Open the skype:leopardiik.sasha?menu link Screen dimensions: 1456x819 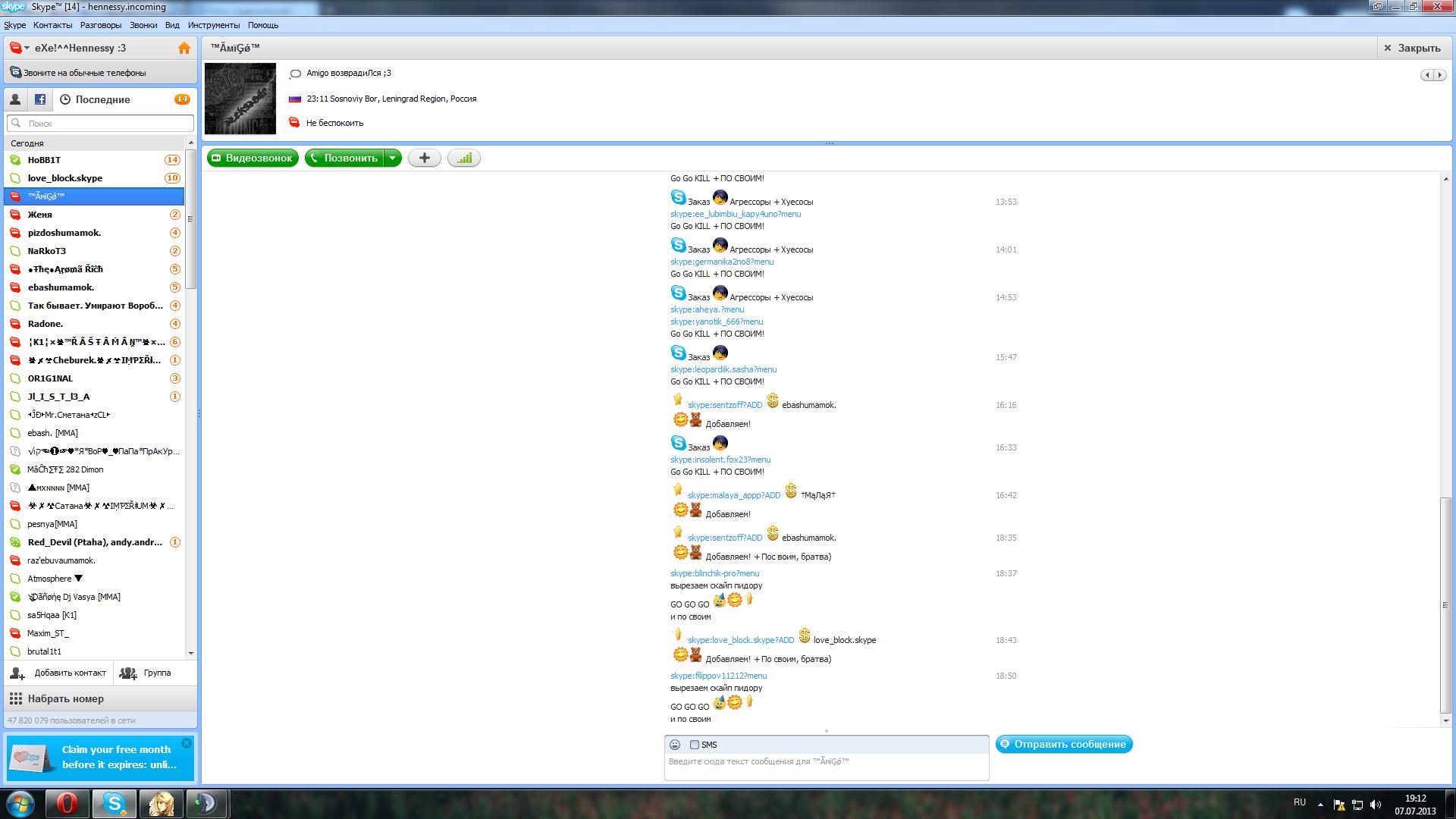point(723,369)
